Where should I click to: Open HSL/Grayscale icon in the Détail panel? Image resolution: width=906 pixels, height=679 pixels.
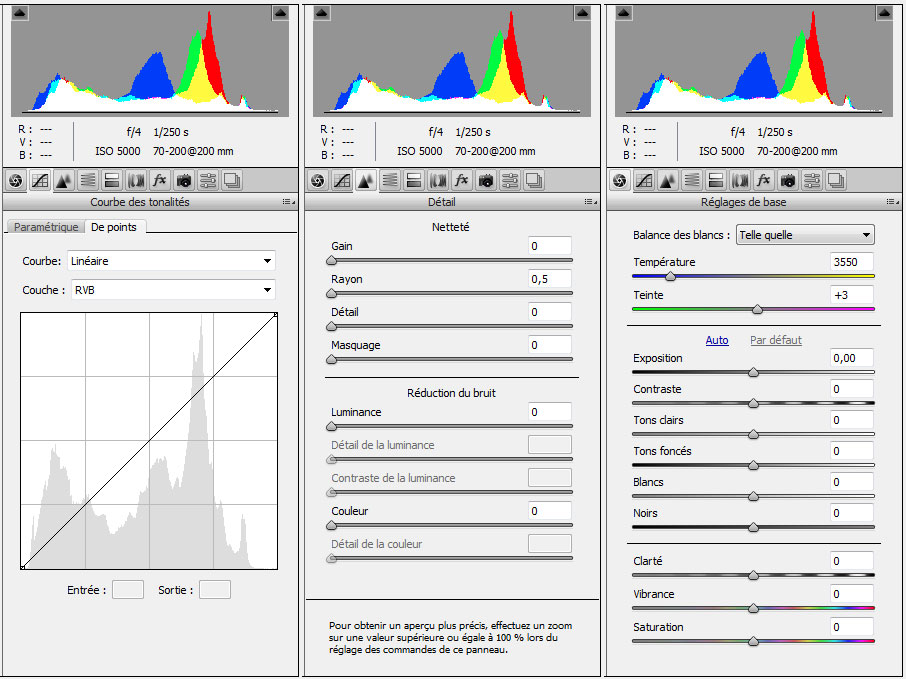coord(390,181)
